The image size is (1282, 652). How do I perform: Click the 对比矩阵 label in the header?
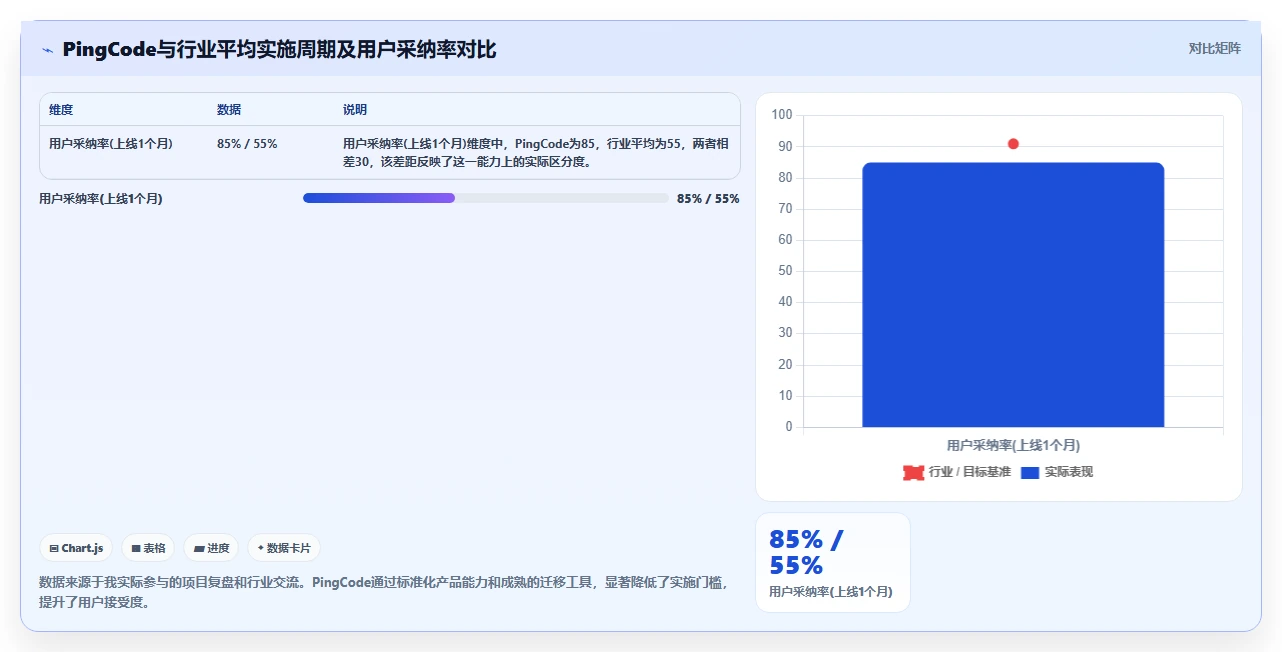pos(1215,48)
